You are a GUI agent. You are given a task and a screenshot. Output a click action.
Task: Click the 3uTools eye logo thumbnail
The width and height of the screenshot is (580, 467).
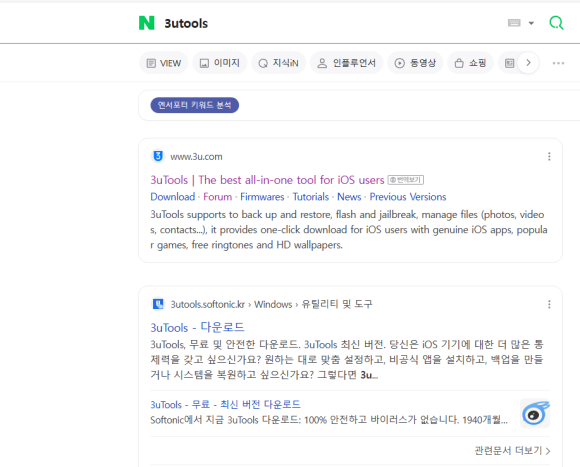pyautogui.click(x=535, y=413)
